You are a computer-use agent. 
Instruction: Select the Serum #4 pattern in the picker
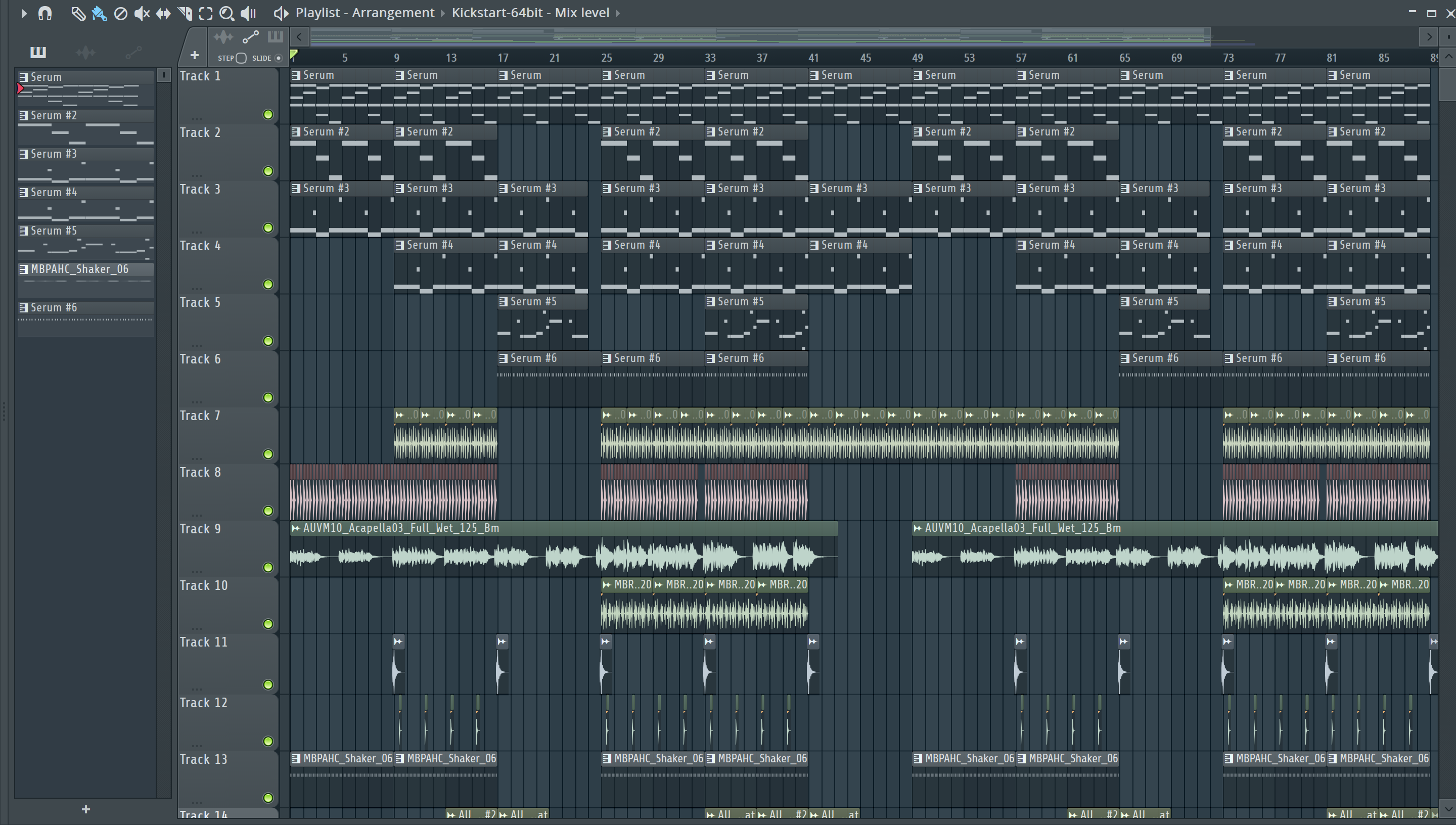point(85,204)
